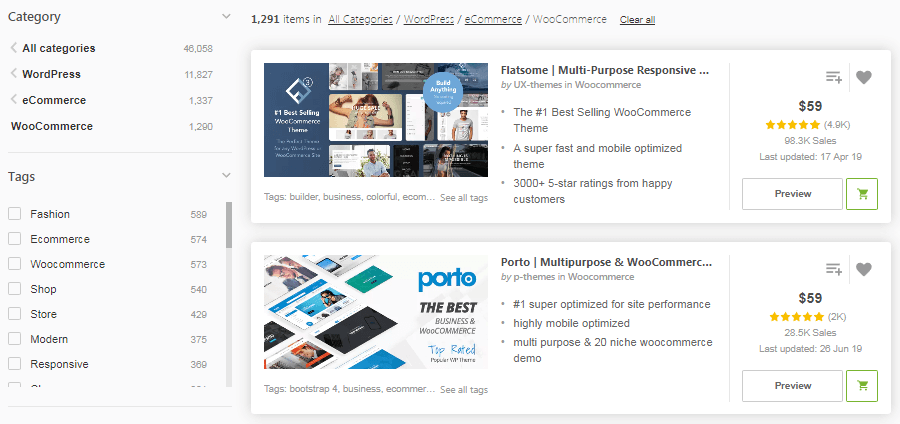Select the WooCommerce category item
Image resolution: width=900 pixels, height=424 pixels.
tap(52, 126)
